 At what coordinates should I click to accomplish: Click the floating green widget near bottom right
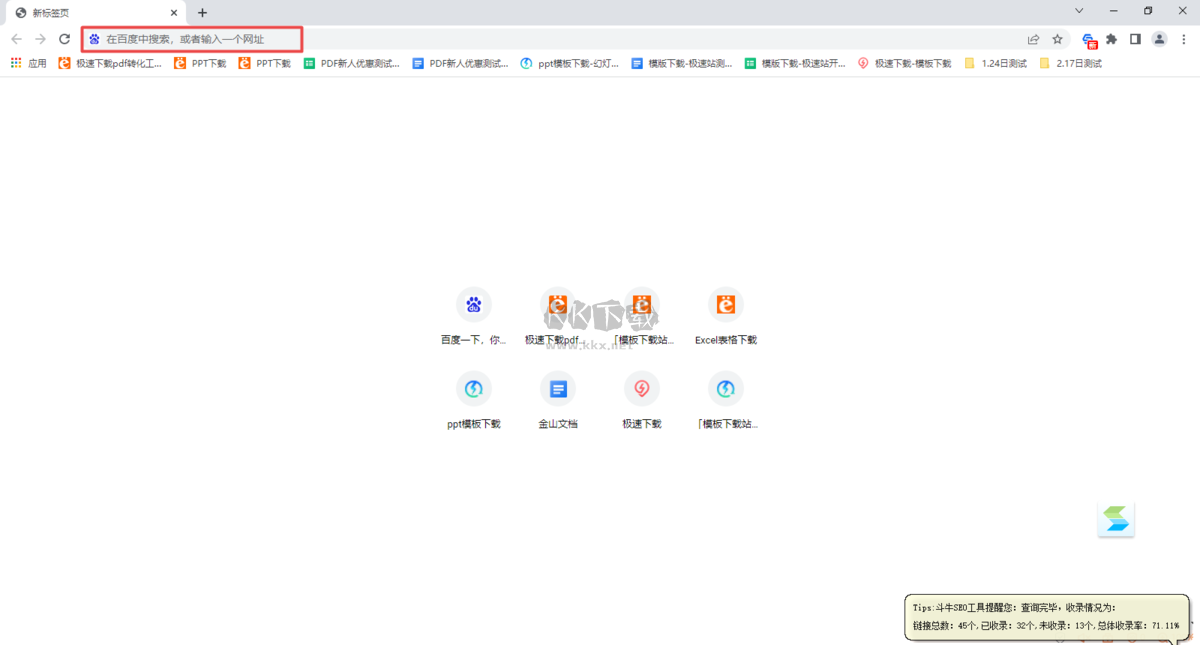click(x=1117, y=519)
